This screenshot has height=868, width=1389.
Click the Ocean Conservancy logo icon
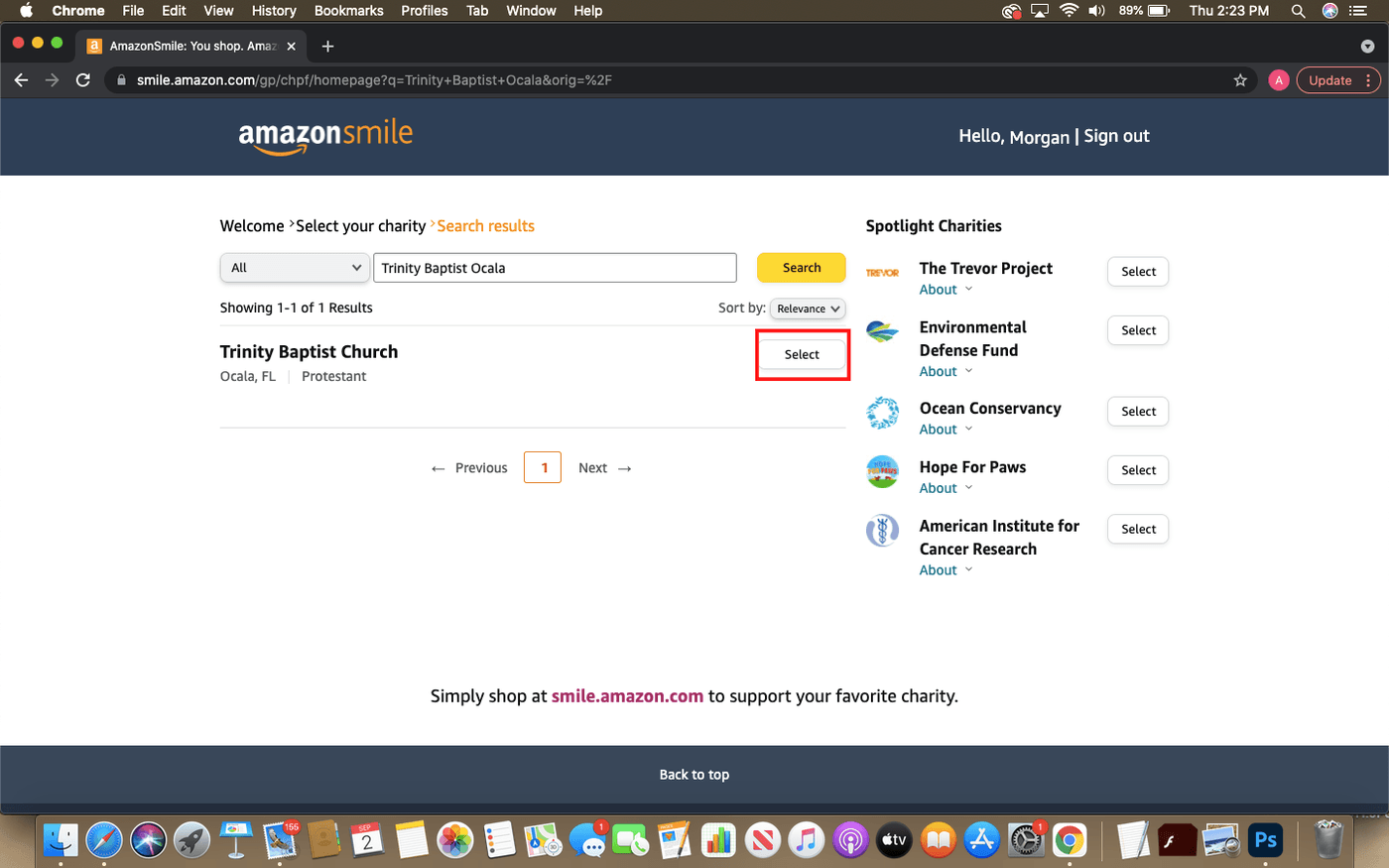coord(882,413)
